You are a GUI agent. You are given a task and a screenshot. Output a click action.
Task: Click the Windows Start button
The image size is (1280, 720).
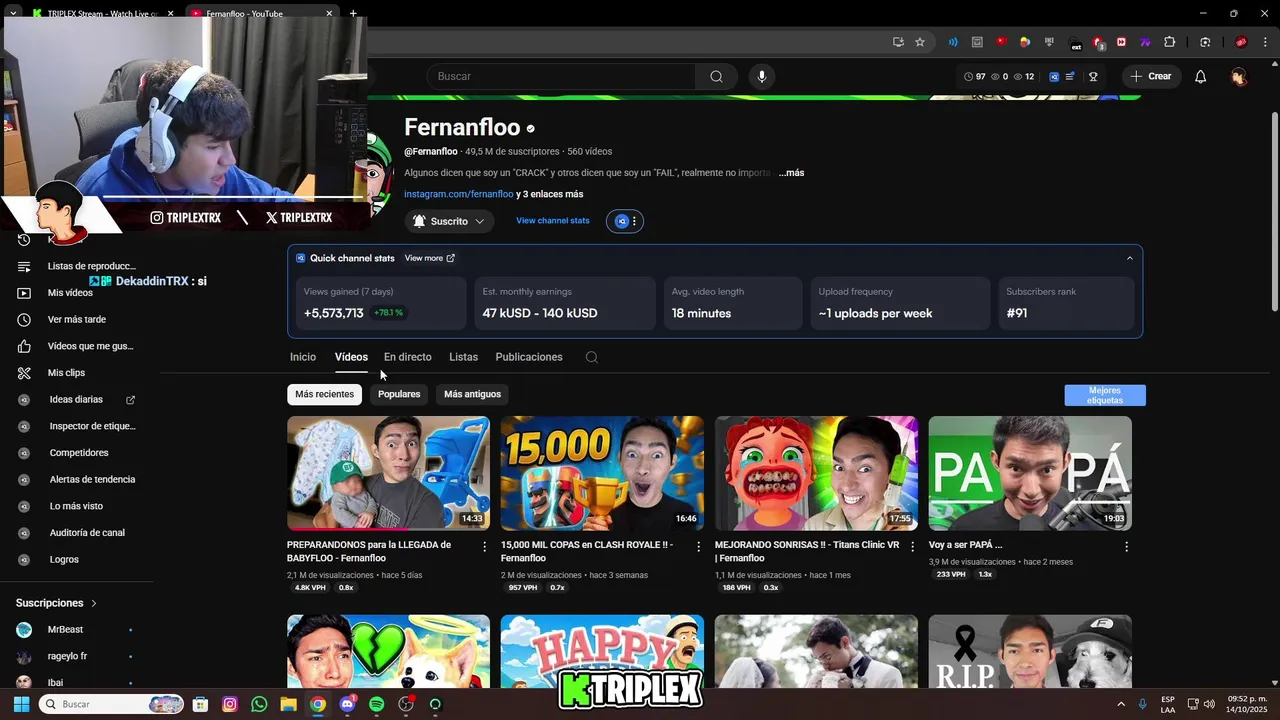click(21, 704)
